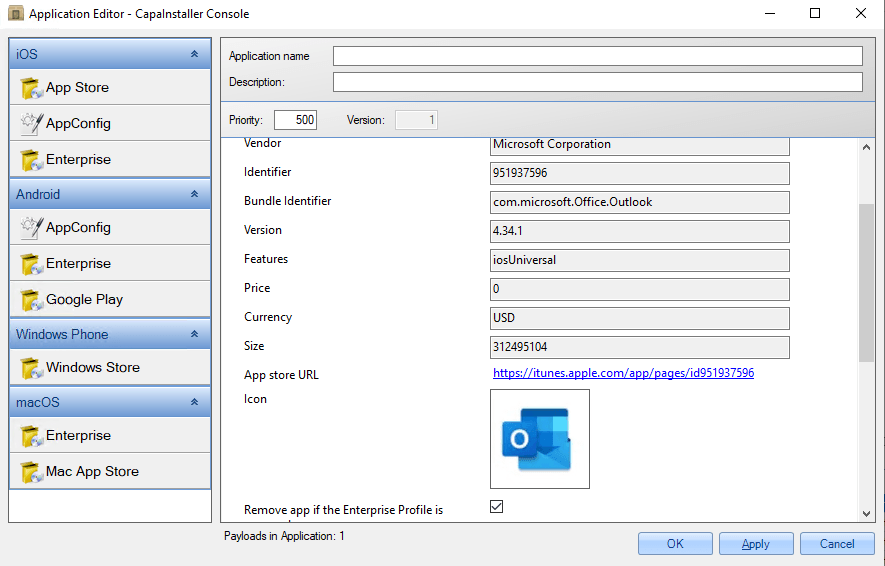The image size is (885, 566).
Task: Click the vertical scrollbar thumb
Action: click(866, 283)
